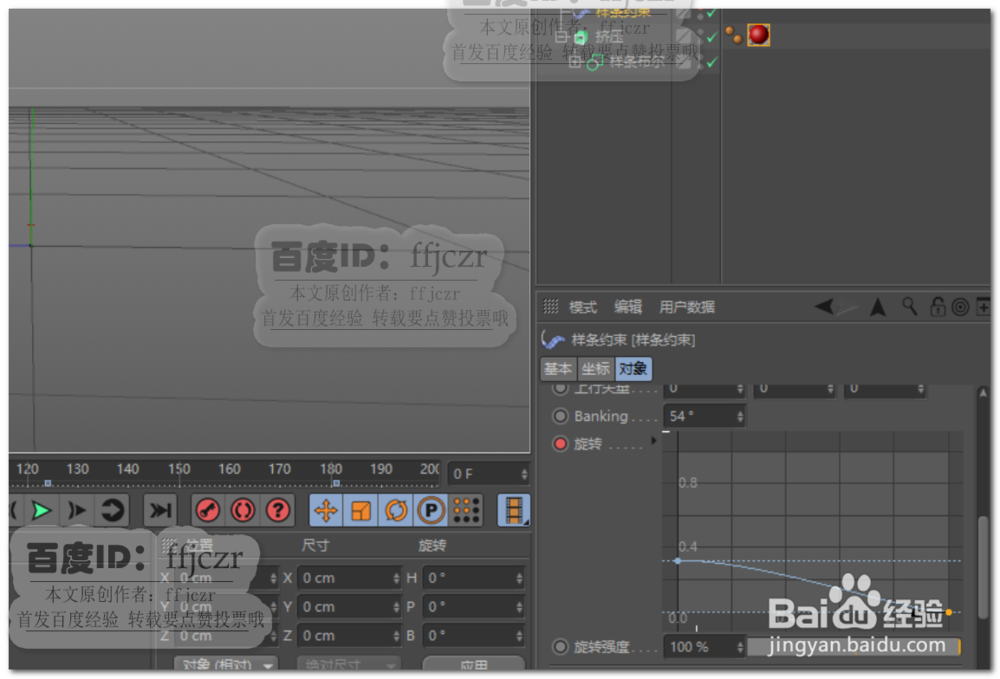Expand the 样条布尔 tree node

pos(574,62)
